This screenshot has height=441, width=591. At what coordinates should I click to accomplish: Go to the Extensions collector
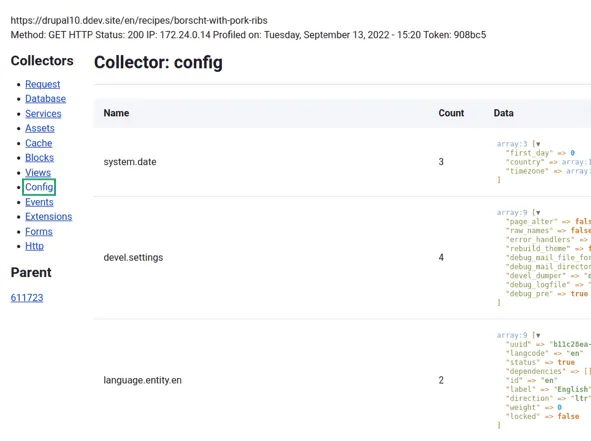click(x=49, y=217)
